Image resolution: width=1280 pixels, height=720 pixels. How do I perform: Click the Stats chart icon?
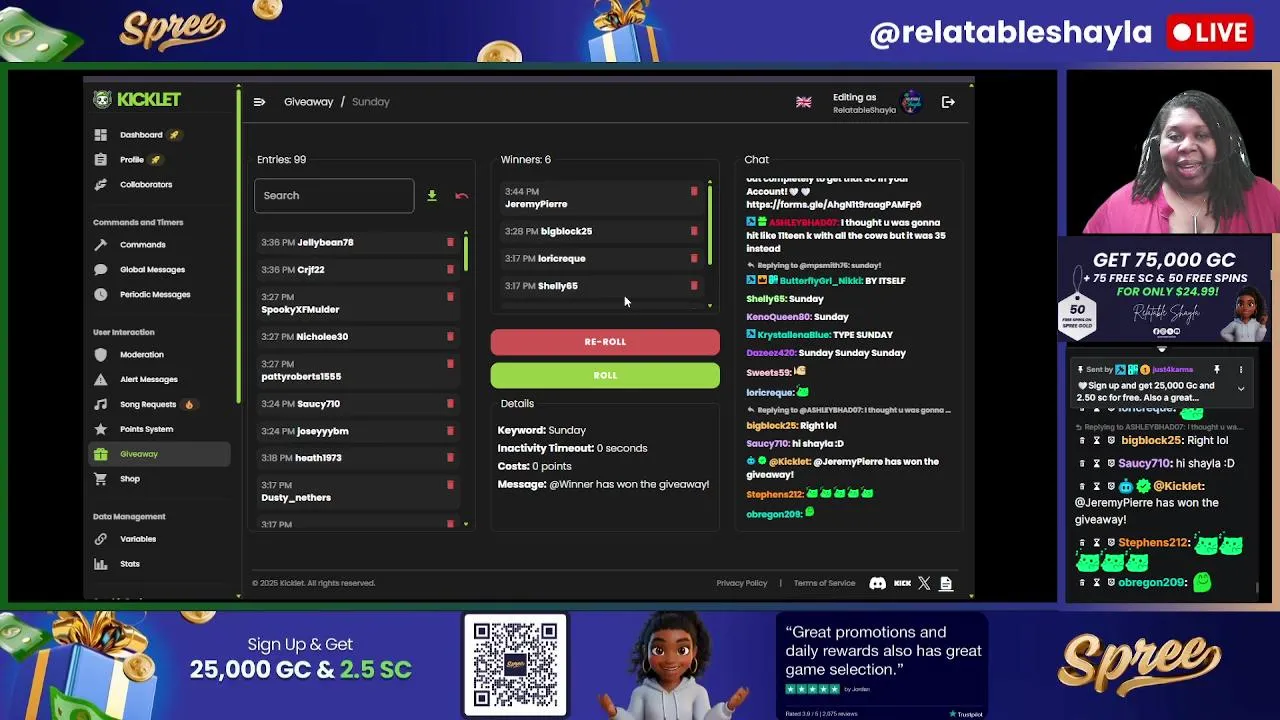[x=100, y=564]
